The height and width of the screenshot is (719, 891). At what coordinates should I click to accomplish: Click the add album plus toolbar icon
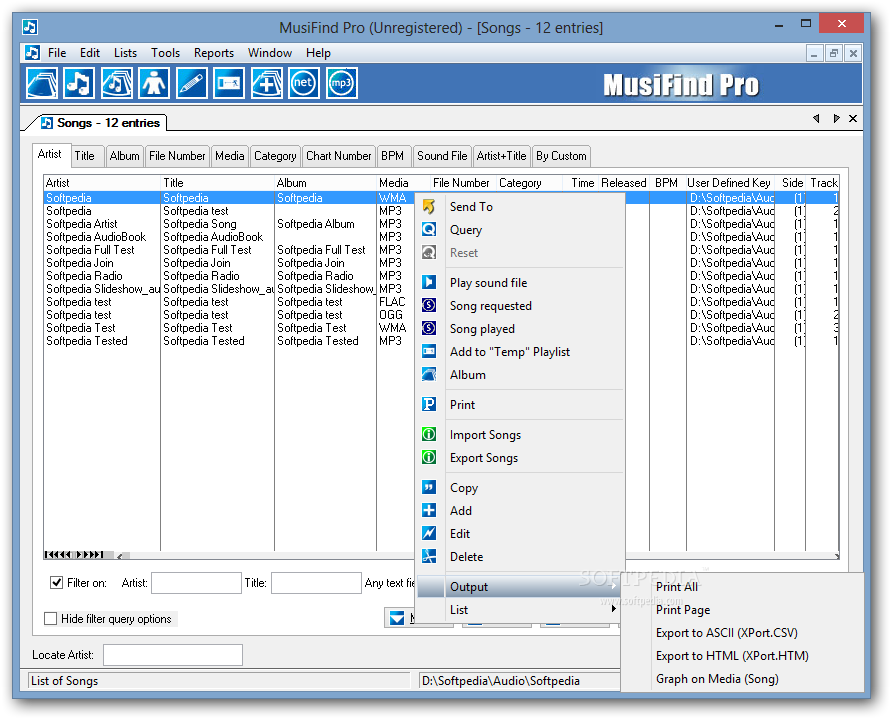(267, 83)
